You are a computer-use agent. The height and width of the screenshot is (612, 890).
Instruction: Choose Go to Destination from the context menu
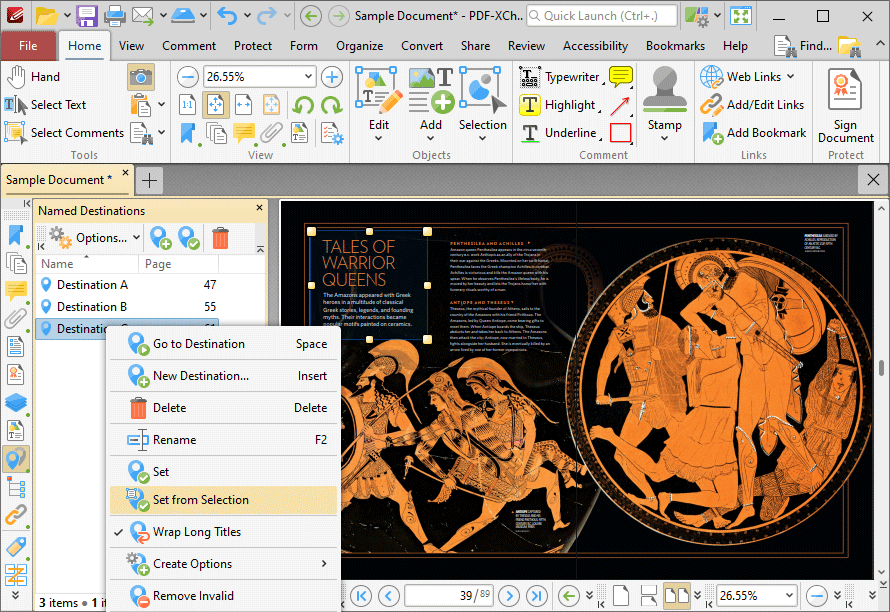[224, 344]
